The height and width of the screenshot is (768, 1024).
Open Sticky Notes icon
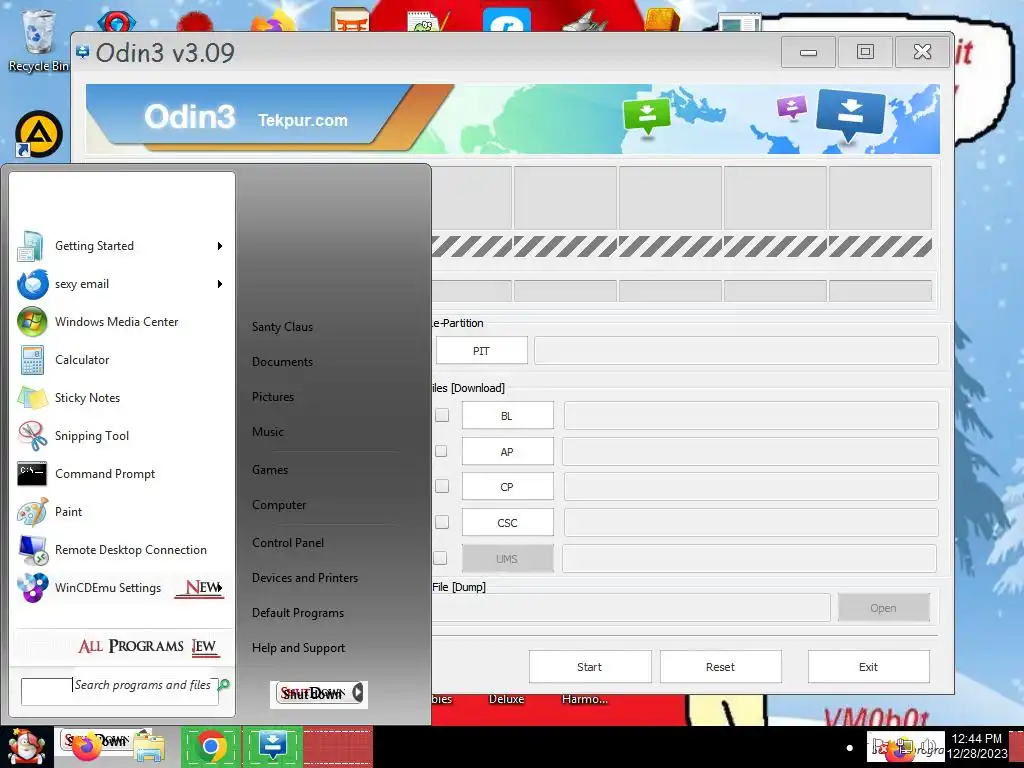tap(32, 398)
